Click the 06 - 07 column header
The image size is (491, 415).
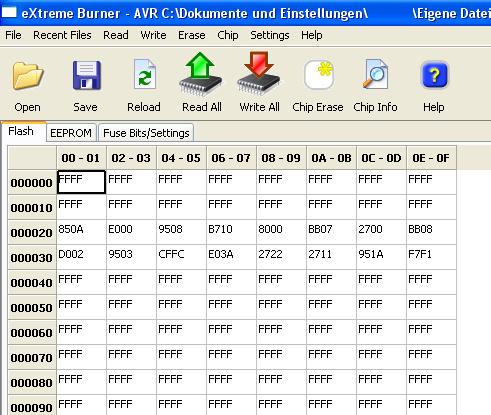(x=231, y=158)
